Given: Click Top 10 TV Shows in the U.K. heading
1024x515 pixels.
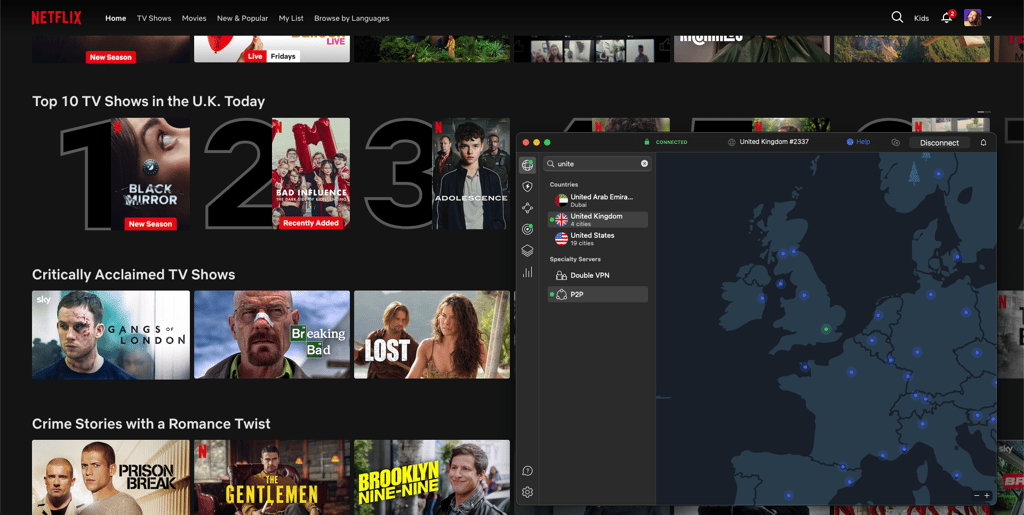Looking at the screenshot, I should tap(148, 101).
